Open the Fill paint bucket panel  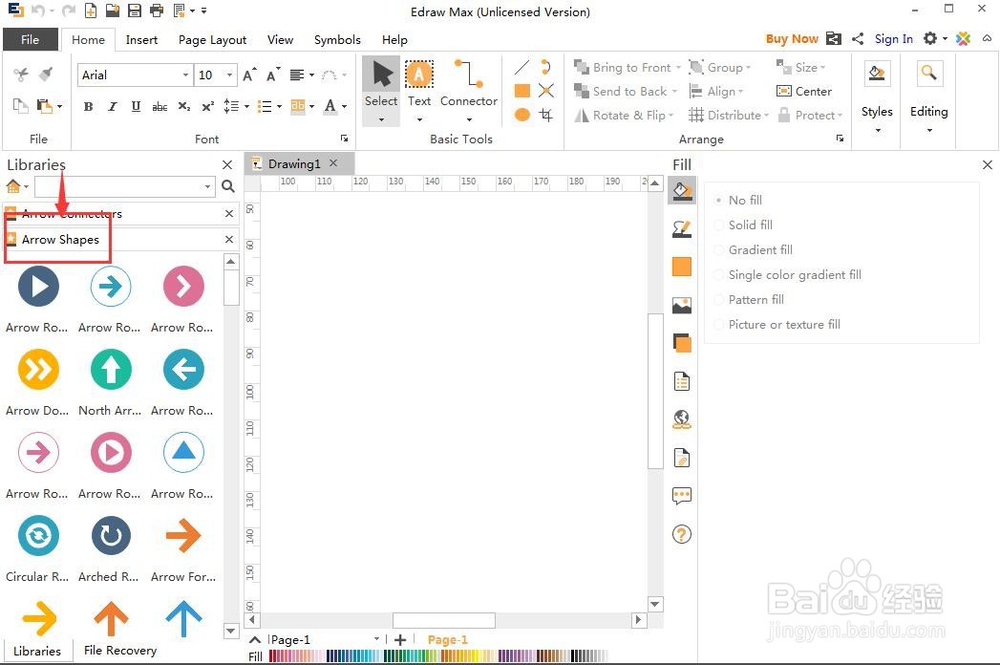[x=682, y=191]
